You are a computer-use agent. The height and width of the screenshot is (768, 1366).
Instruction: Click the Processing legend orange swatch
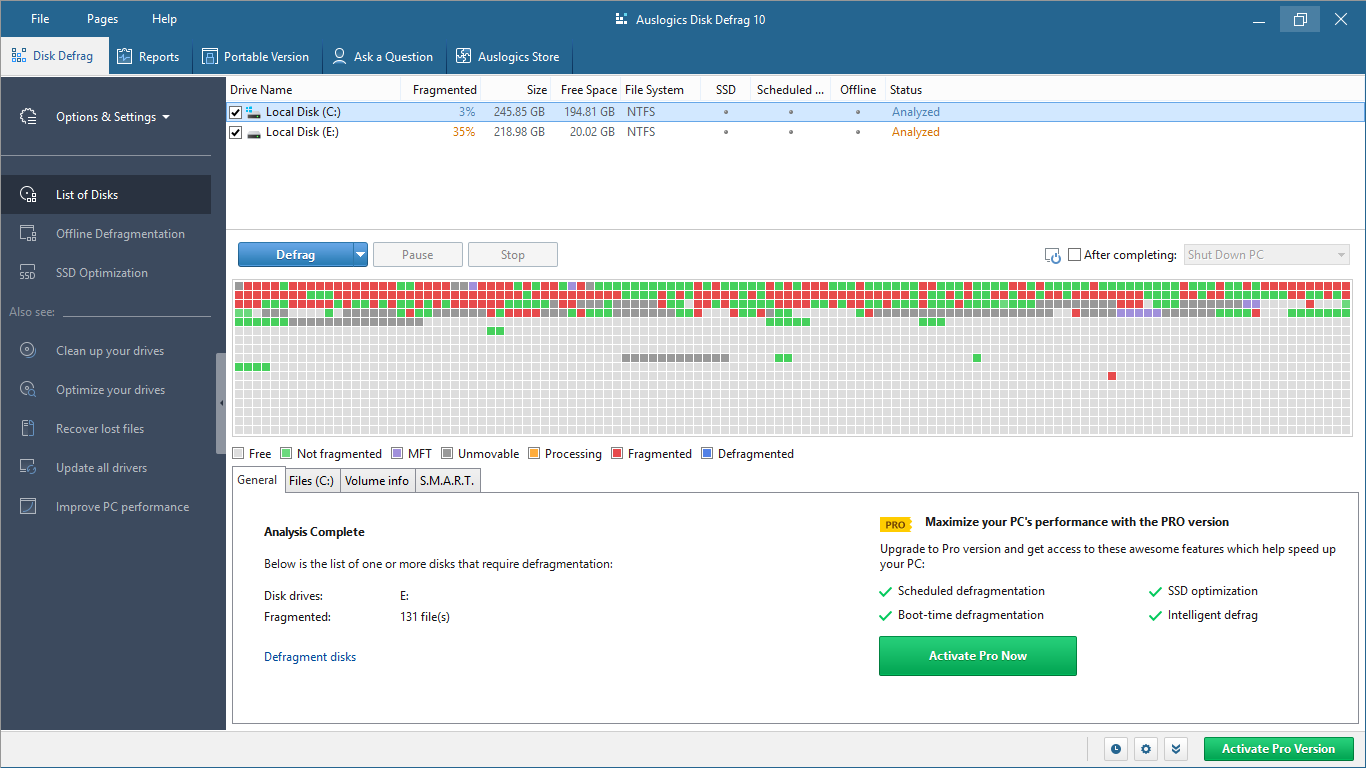point(533,454)
